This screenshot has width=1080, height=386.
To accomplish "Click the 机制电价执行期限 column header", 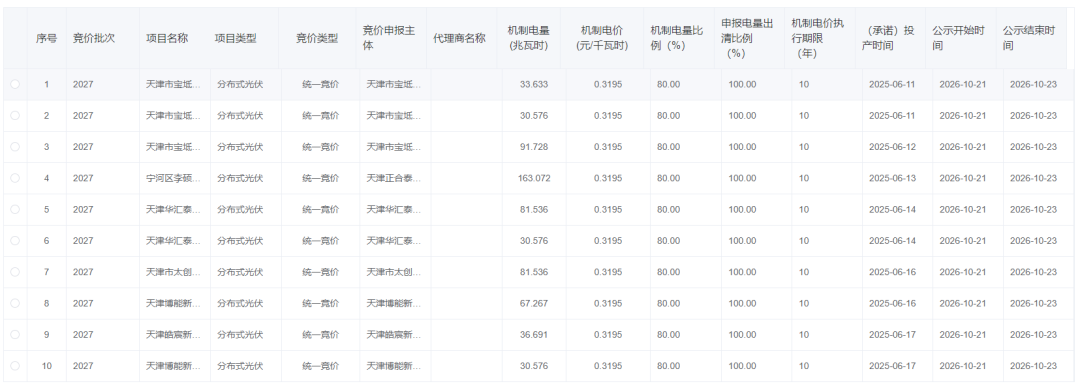I will 818,39.
